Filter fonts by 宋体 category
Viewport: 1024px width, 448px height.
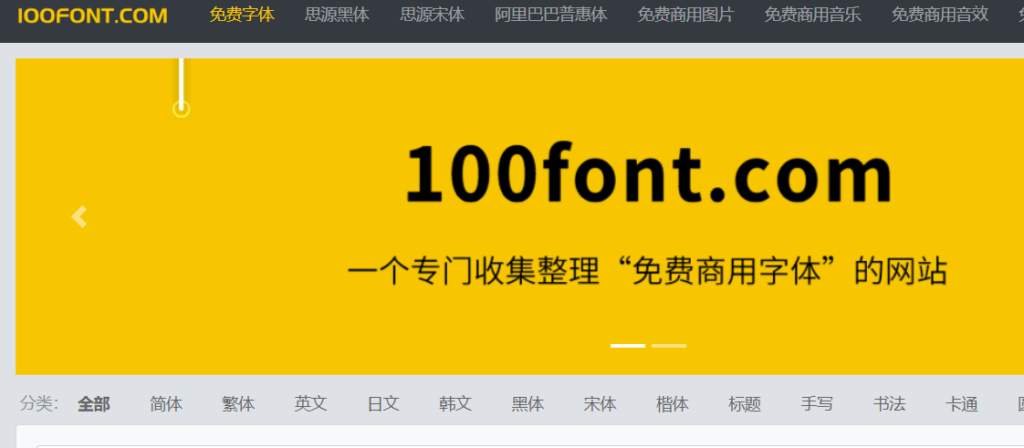tap(600, 404)
